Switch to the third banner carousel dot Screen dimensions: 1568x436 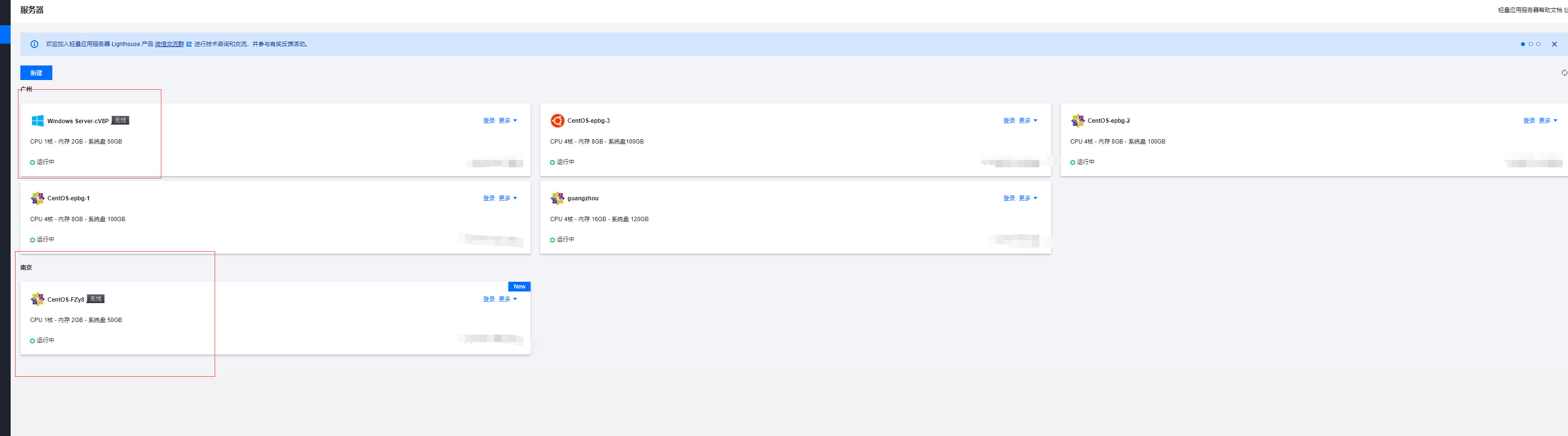(x=1538, y=44)
